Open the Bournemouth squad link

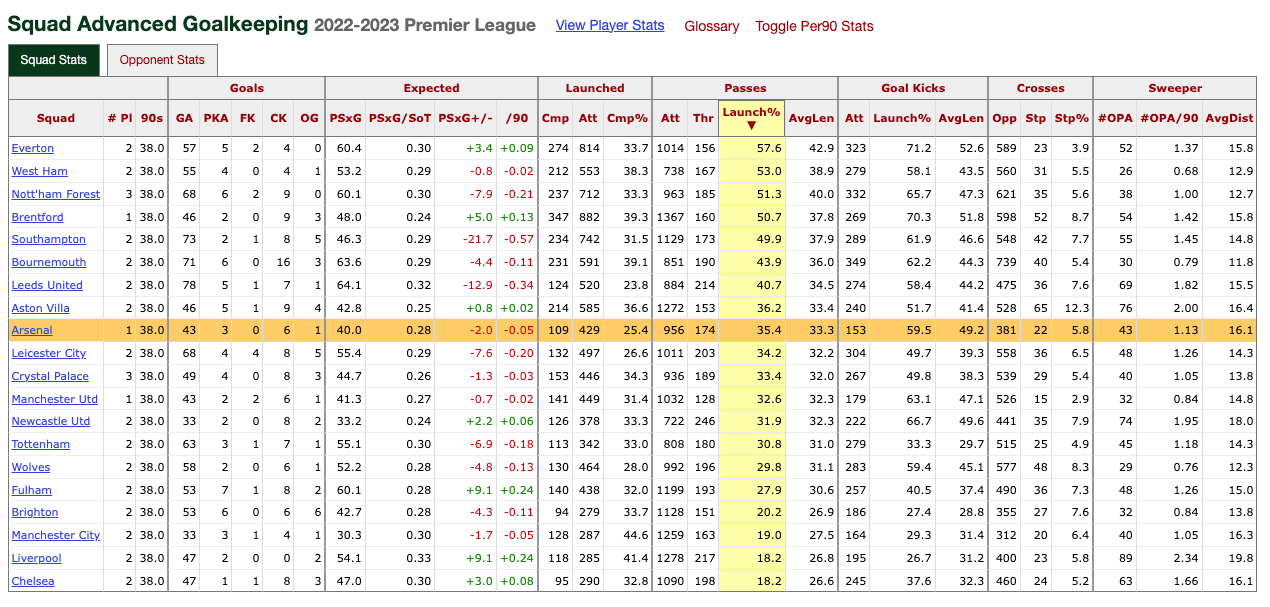[x=48, y=262]
